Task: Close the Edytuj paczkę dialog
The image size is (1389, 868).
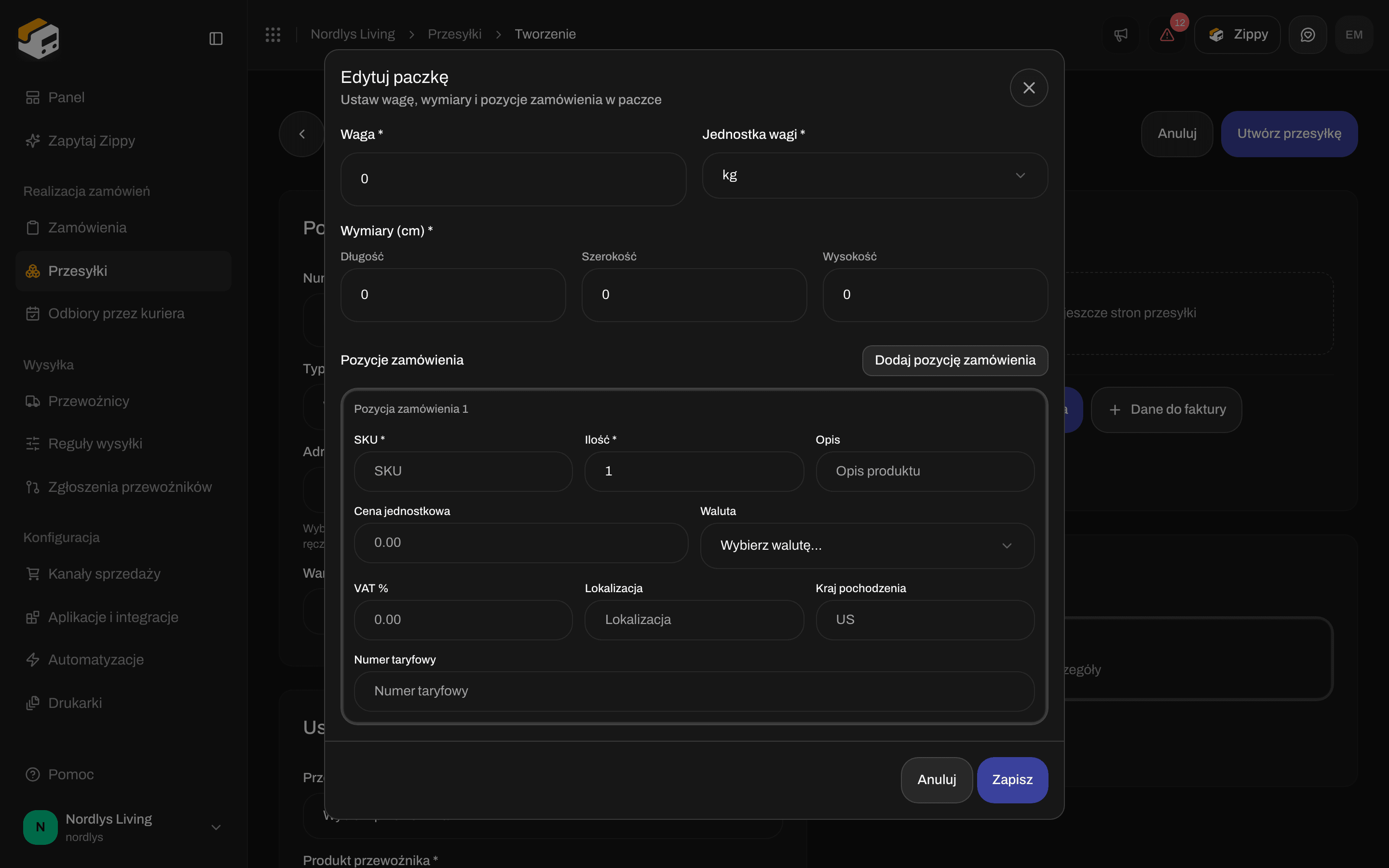Action: pos(1029,88)
